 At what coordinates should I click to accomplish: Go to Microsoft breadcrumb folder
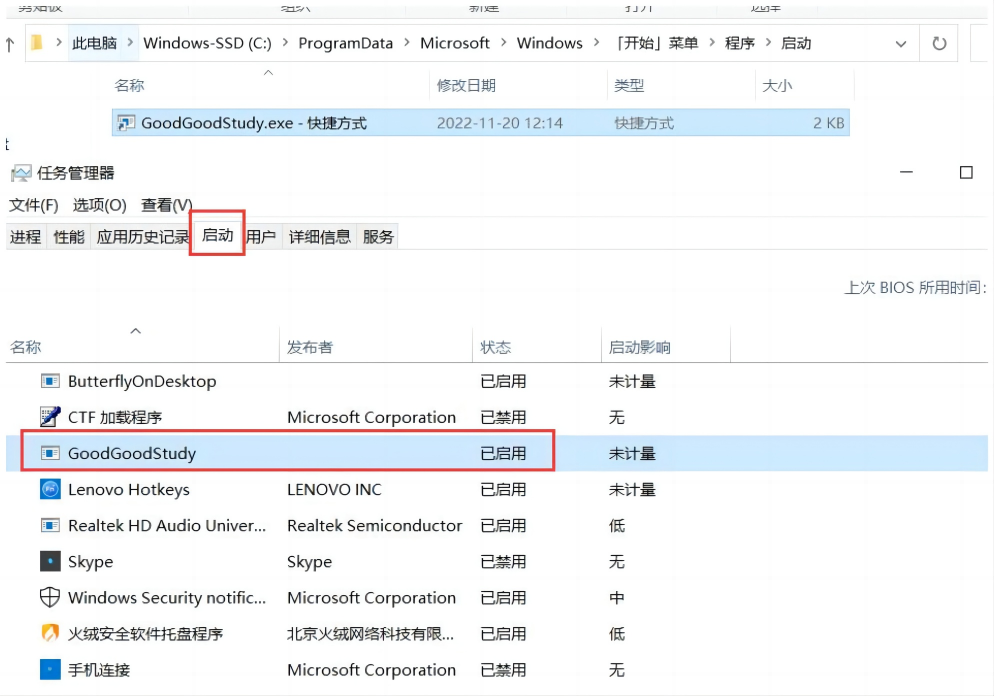(x=455, y=43)
